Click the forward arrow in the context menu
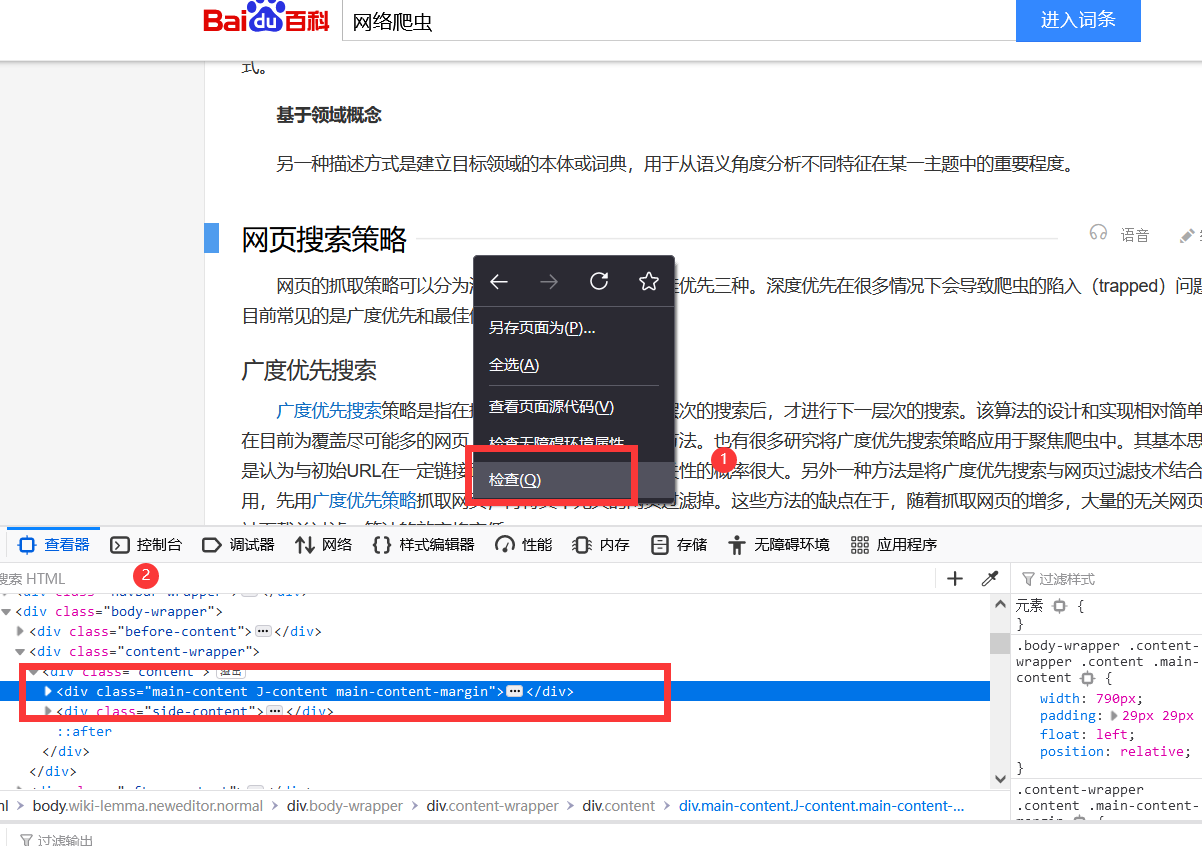Screen dimensions: 1202x846 pos(549,282)
